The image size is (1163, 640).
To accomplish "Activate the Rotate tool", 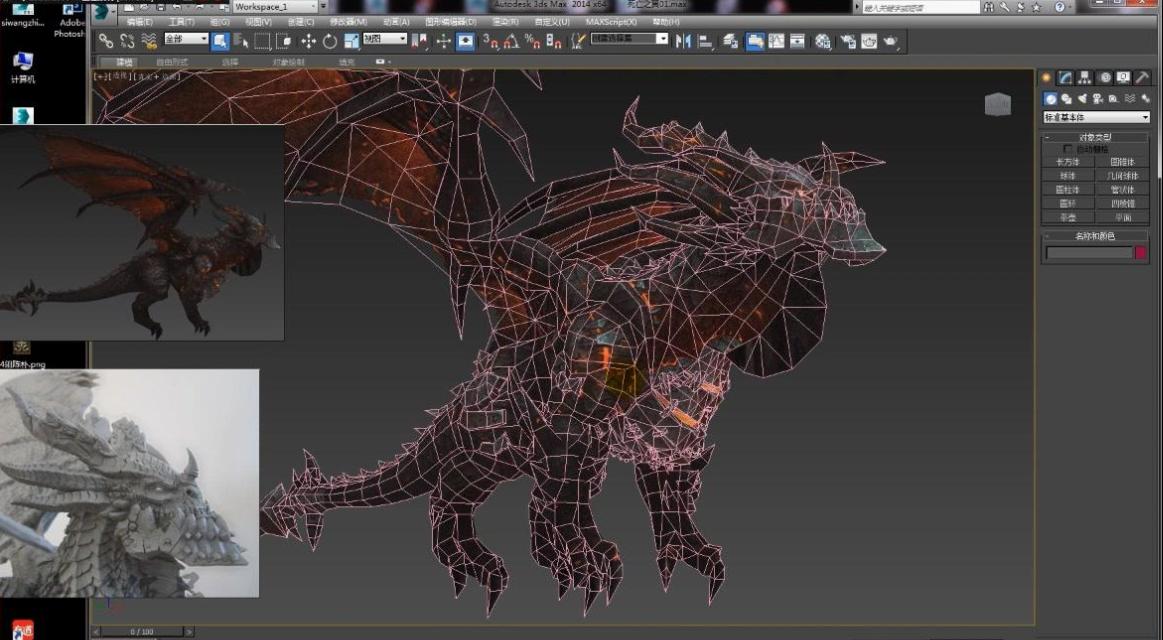I will pos(330,41).
